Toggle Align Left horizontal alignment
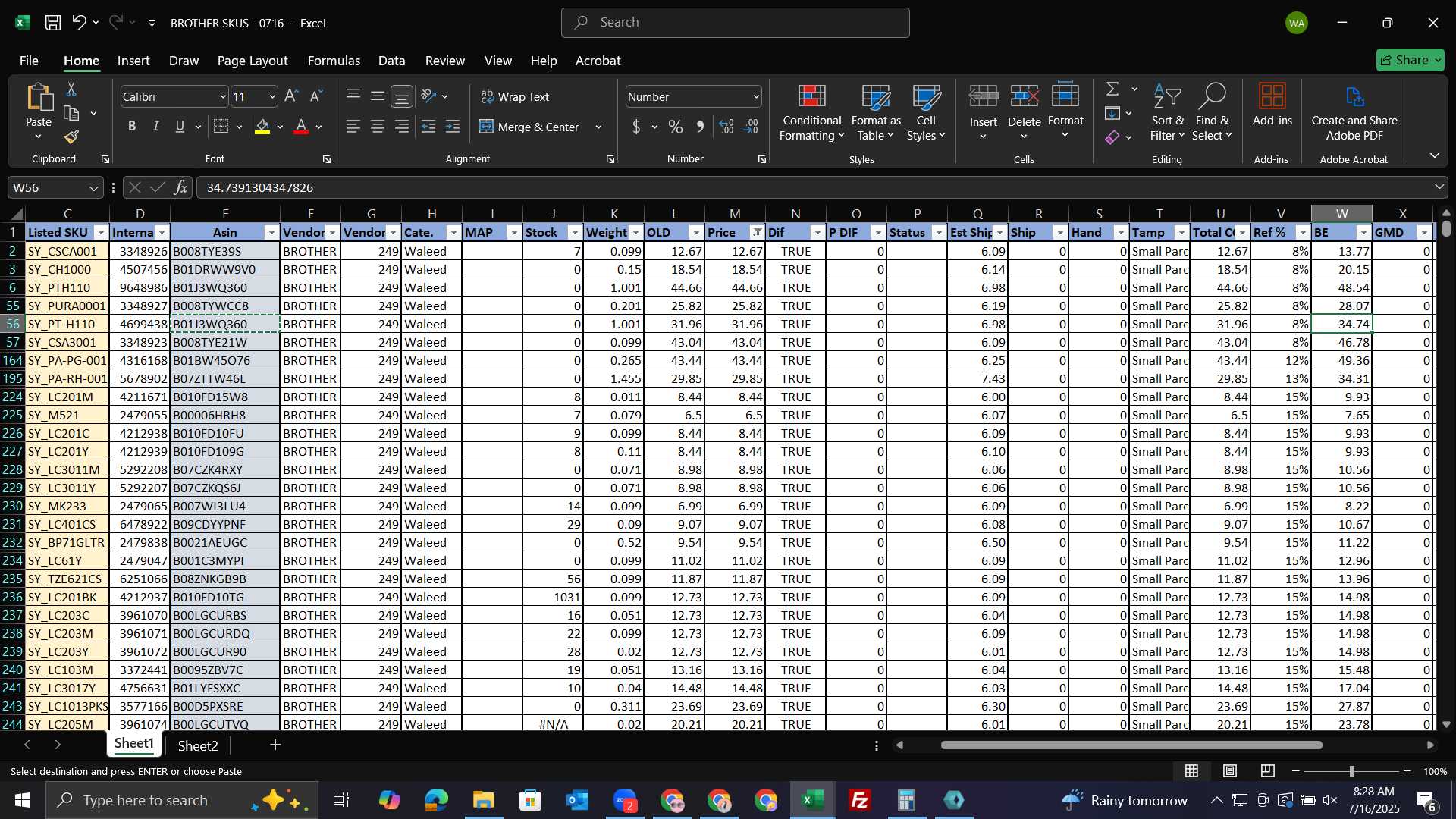Image resolution: width=1456 pixels, height=819 pixels. [353, 127]
